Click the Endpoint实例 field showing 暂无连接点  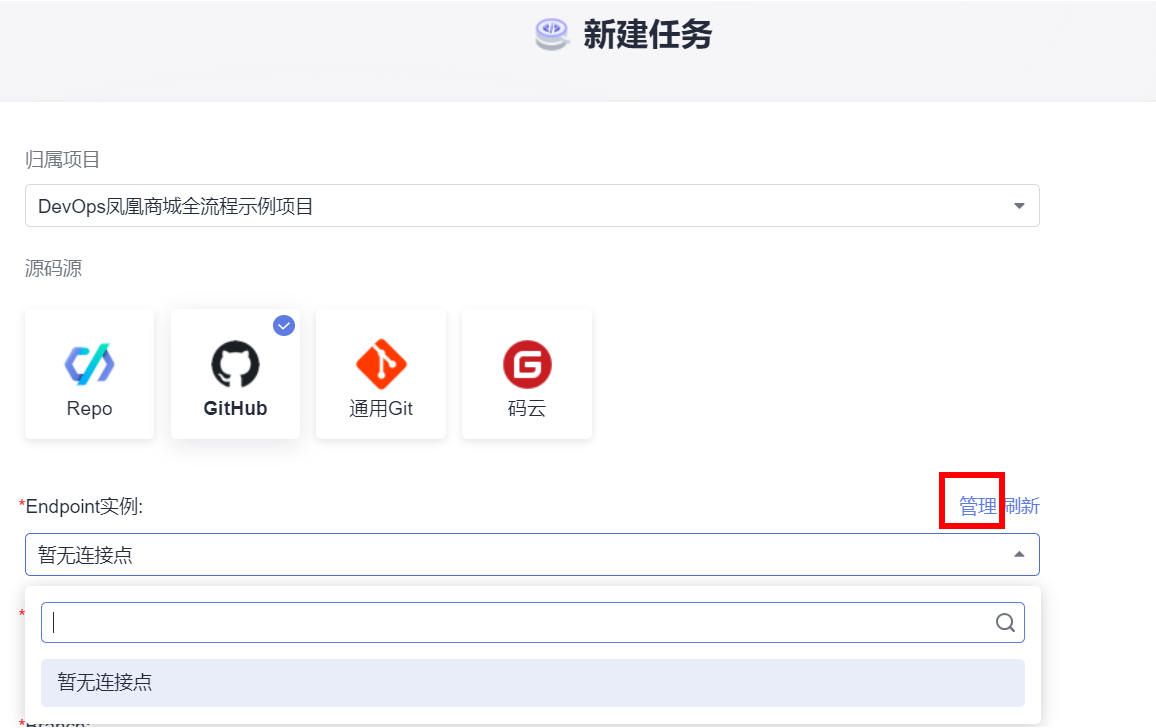pos(532,555)
